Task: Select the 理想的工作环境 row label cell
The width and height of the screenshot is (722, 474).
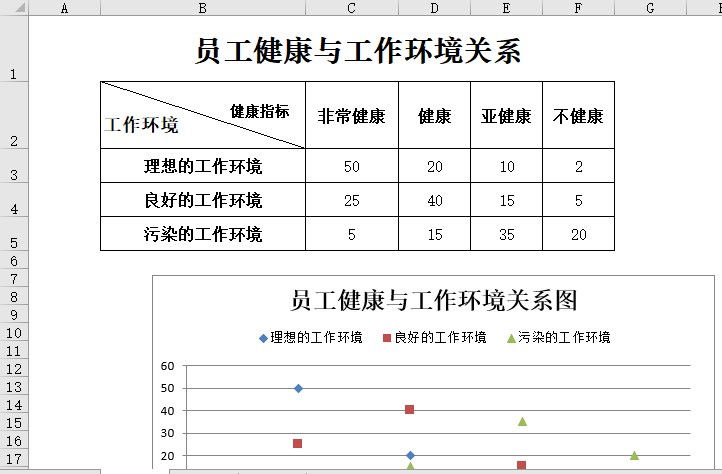Action: click(203, 167)
